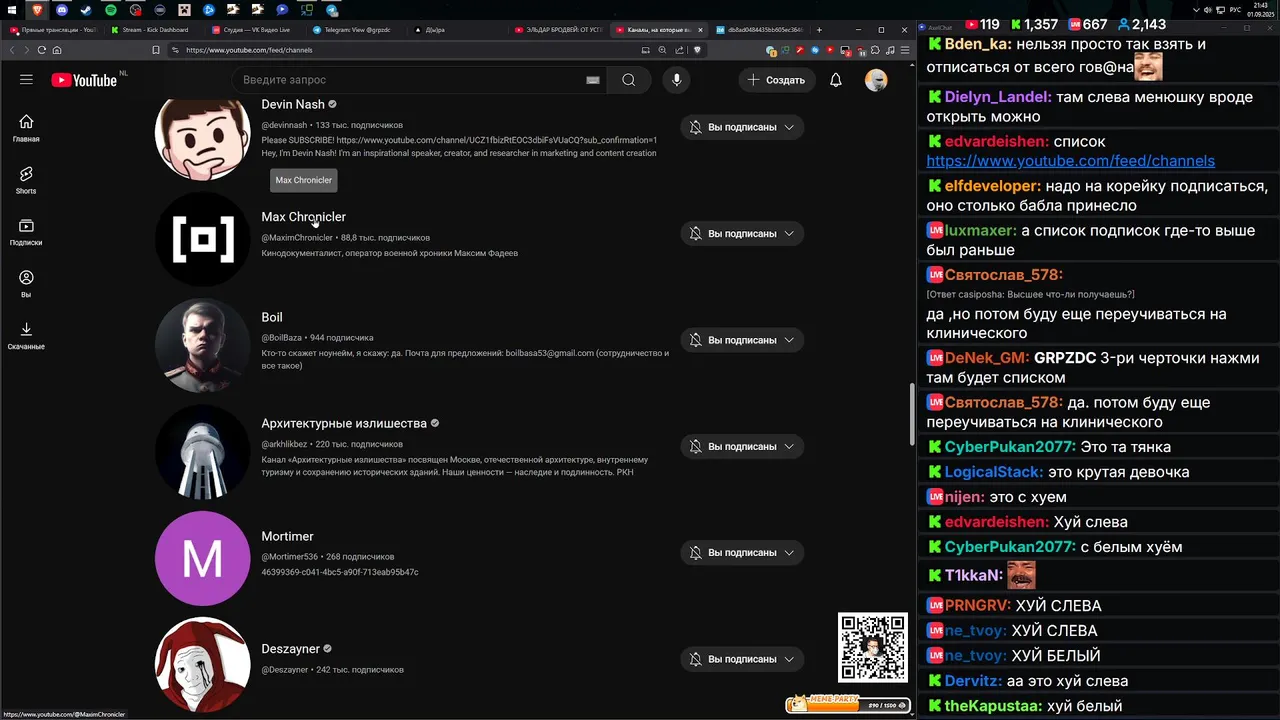Click Deszayner channel avatar
1280x720 pixels.
click(202, 665)
